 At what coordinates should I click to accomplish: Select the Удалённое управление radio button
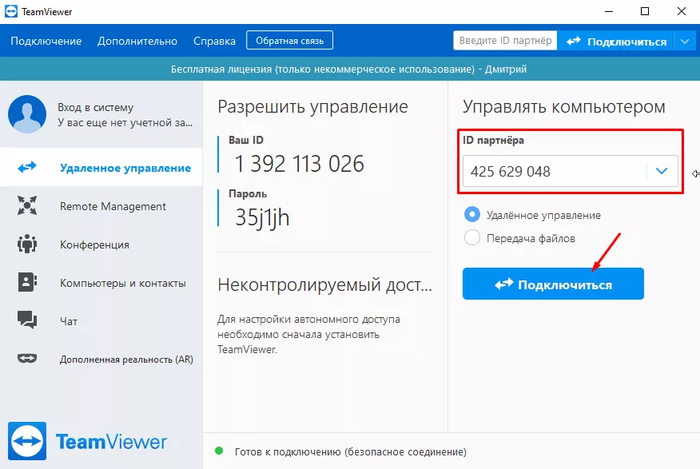click(x=473, y=214)
